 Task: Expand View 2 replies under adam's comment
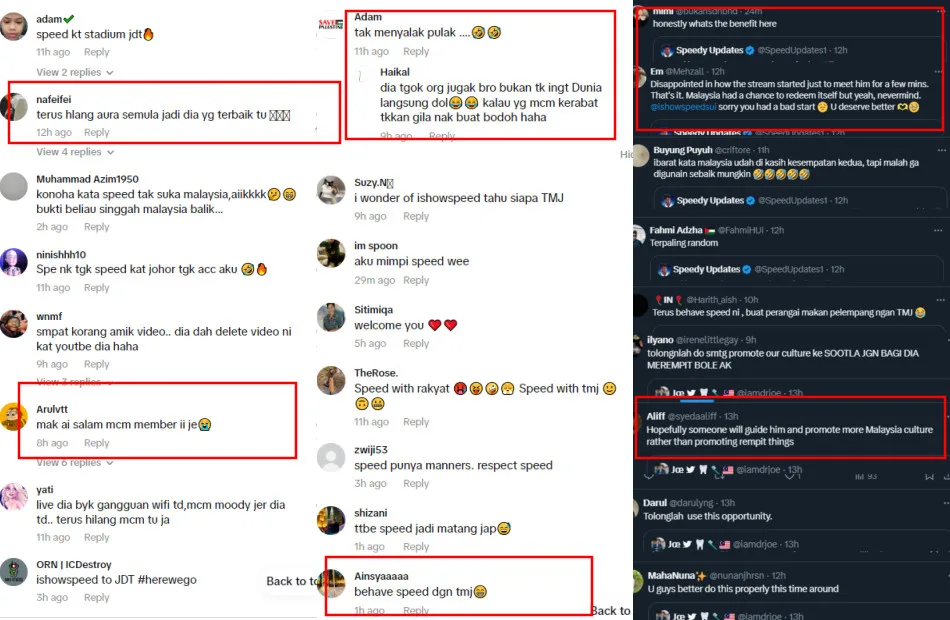coord(75,72)
